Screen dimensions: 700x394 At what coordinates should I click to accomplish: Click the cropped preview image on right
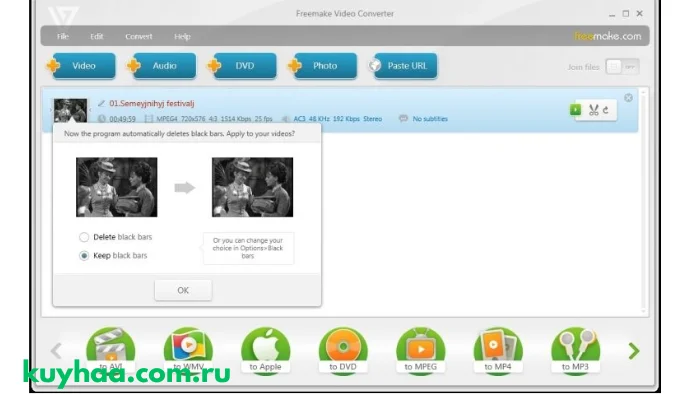(x=252, y=187)
